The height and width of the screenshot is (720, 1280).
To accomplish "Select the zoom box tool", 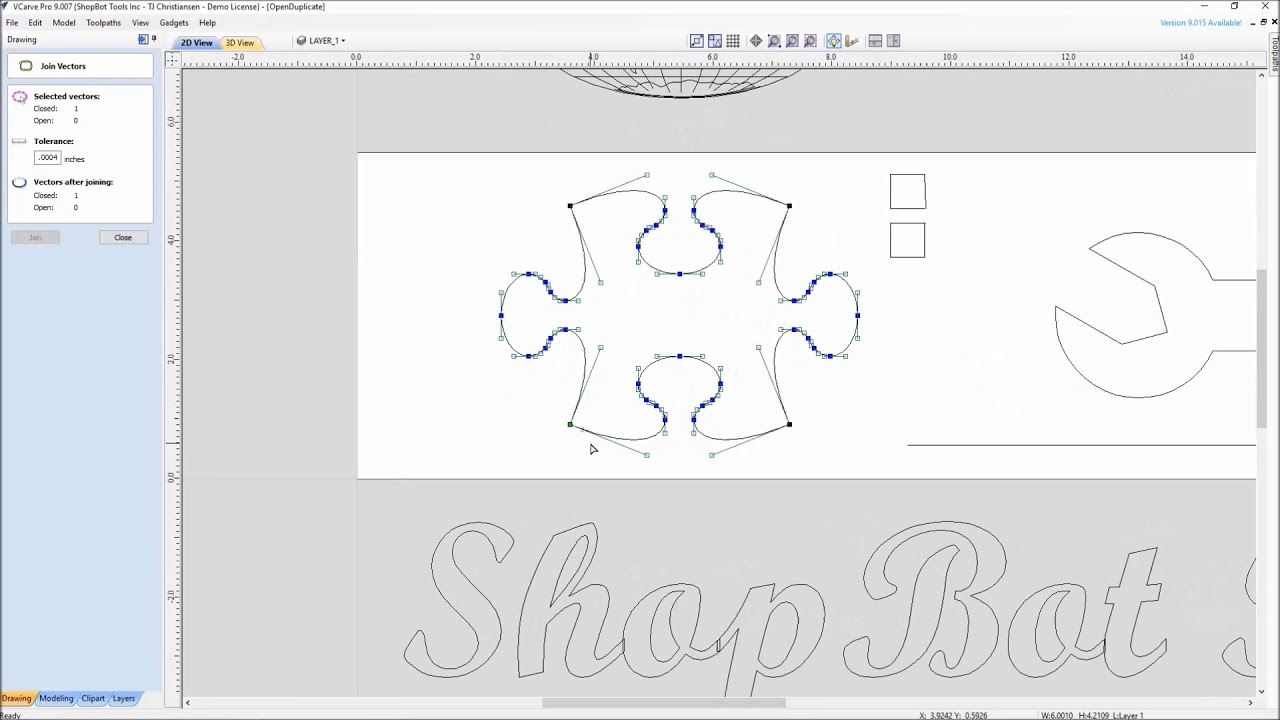I will click(774, 41).
